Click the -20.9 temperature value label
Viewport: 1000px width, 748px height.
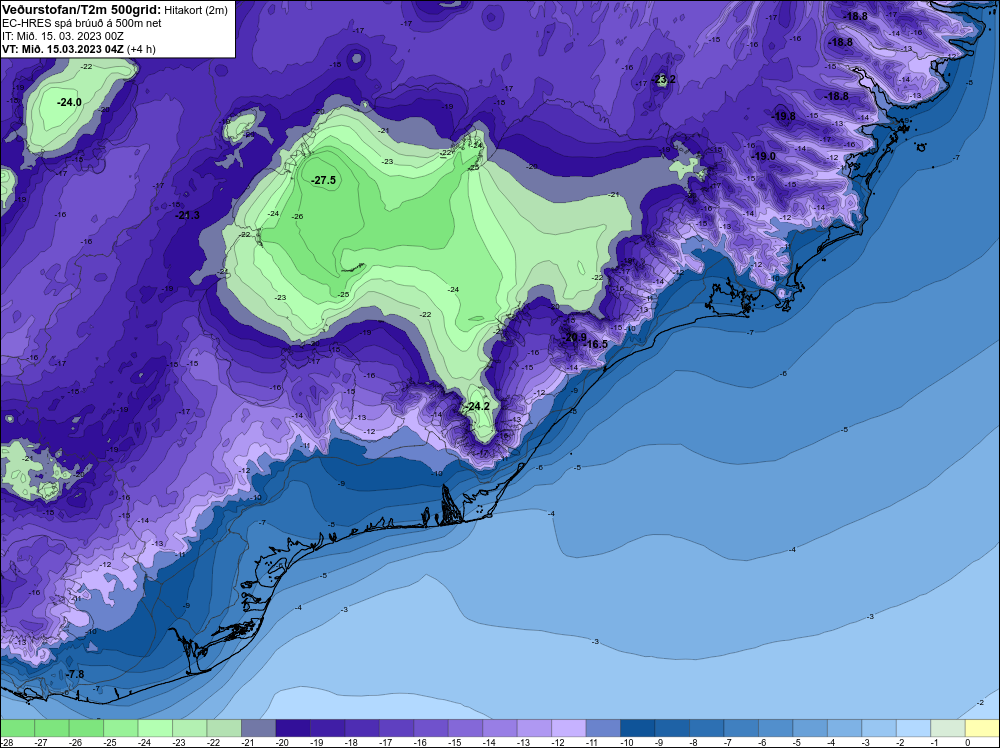[x=575, y=337]
